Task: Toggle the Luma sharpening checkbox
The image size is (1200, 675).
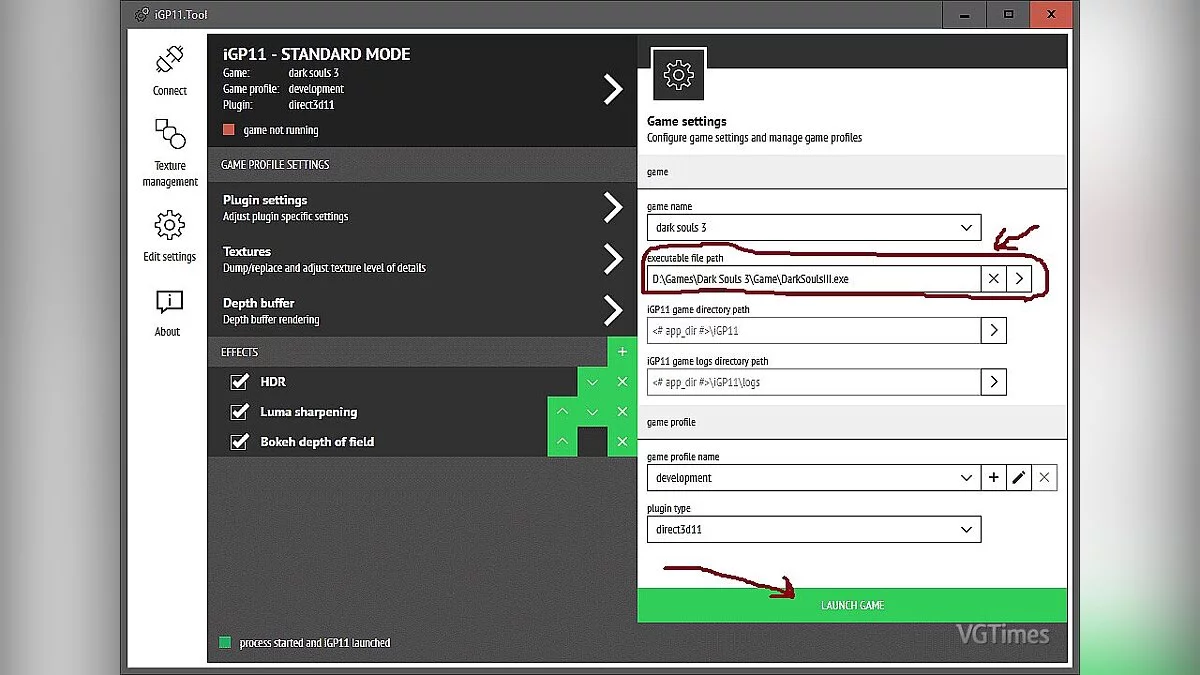Action: (239, 412)
